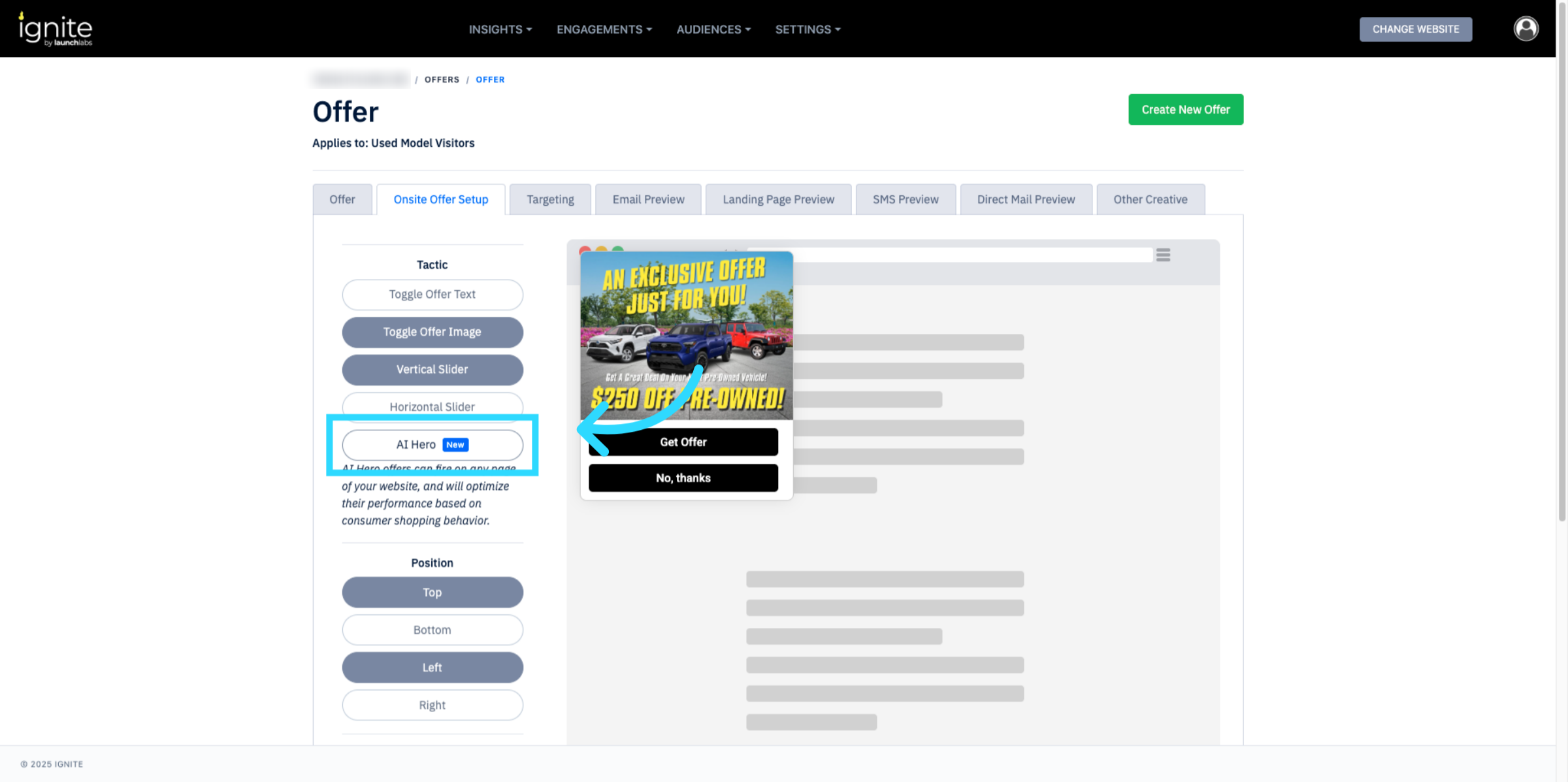1568x782 pixels.
Task: Open the Audiences dropdown menu
Action: (713, 29)
